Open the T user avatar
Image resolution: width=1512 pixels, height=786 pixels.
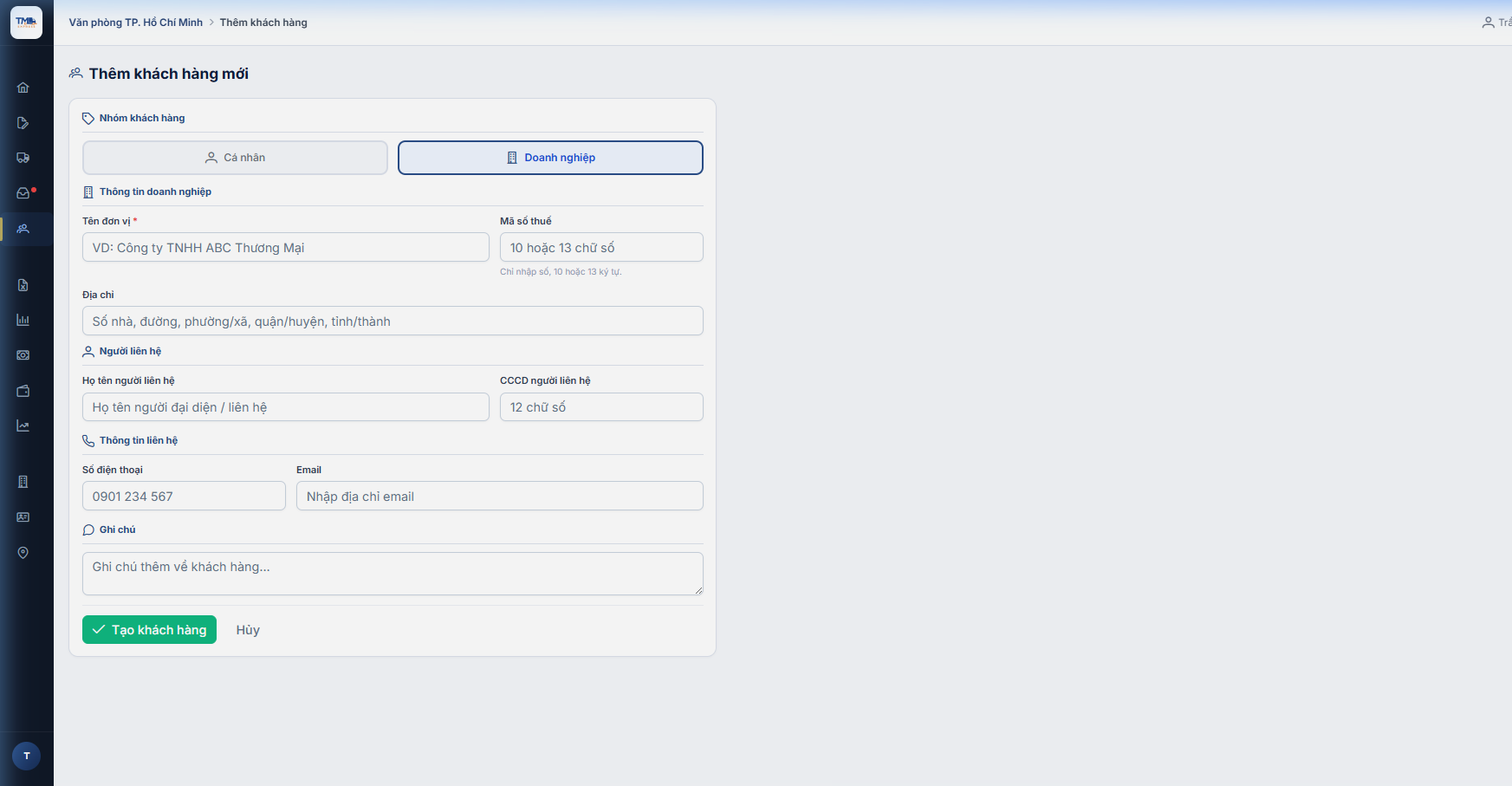(x=27, y=756)
